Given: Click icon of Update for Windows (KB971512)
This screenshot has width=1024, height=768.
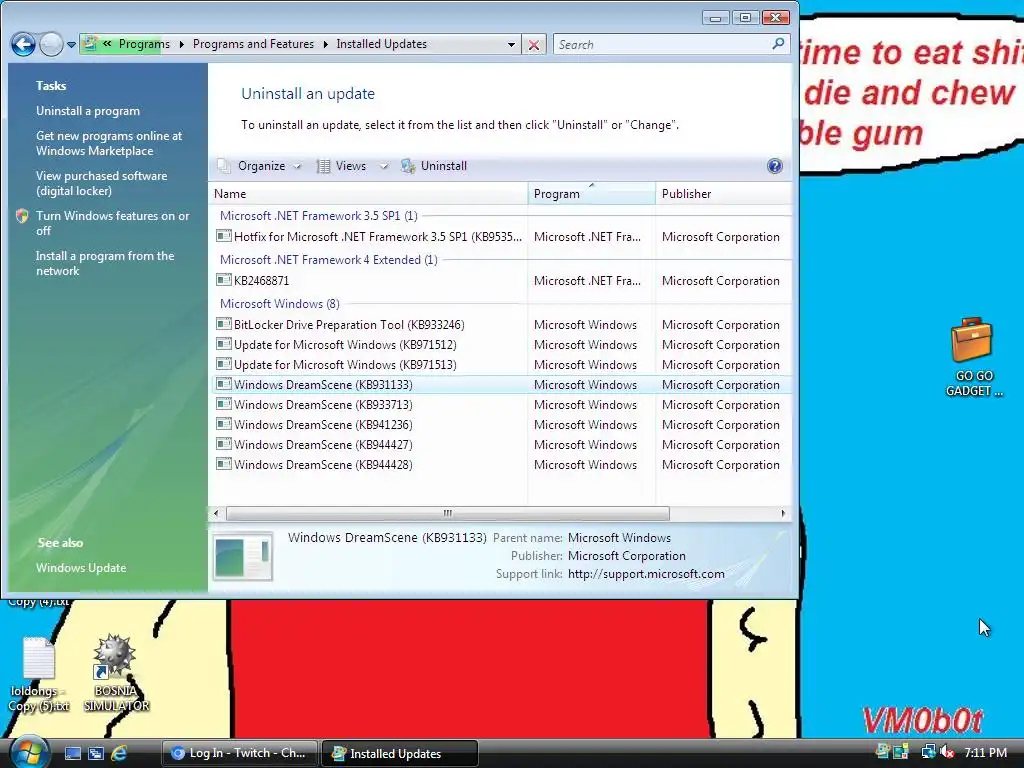Looking at the screenshot, I should click(223, 344).
